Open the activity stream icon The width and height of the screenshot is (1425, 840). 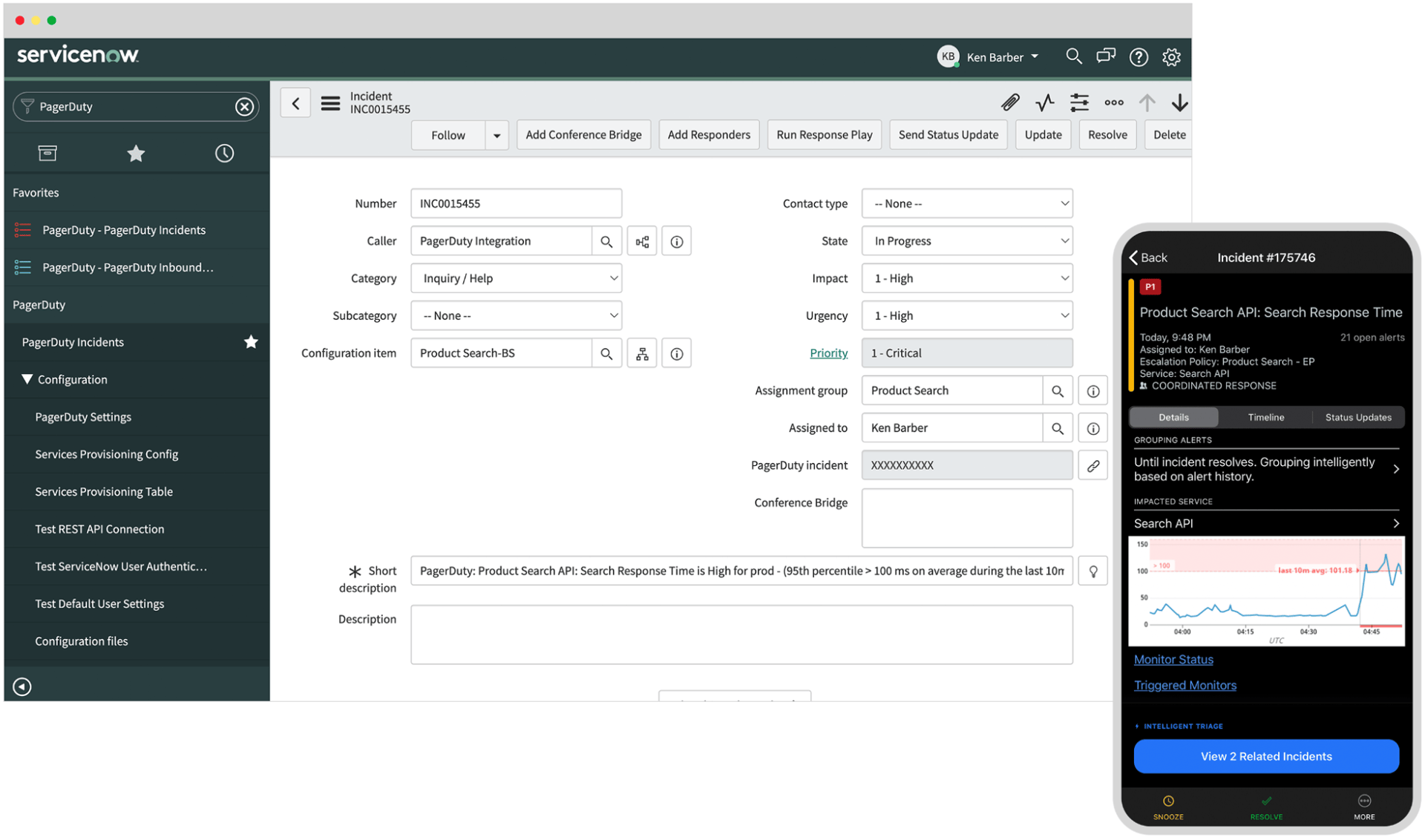click(1044, 102)
